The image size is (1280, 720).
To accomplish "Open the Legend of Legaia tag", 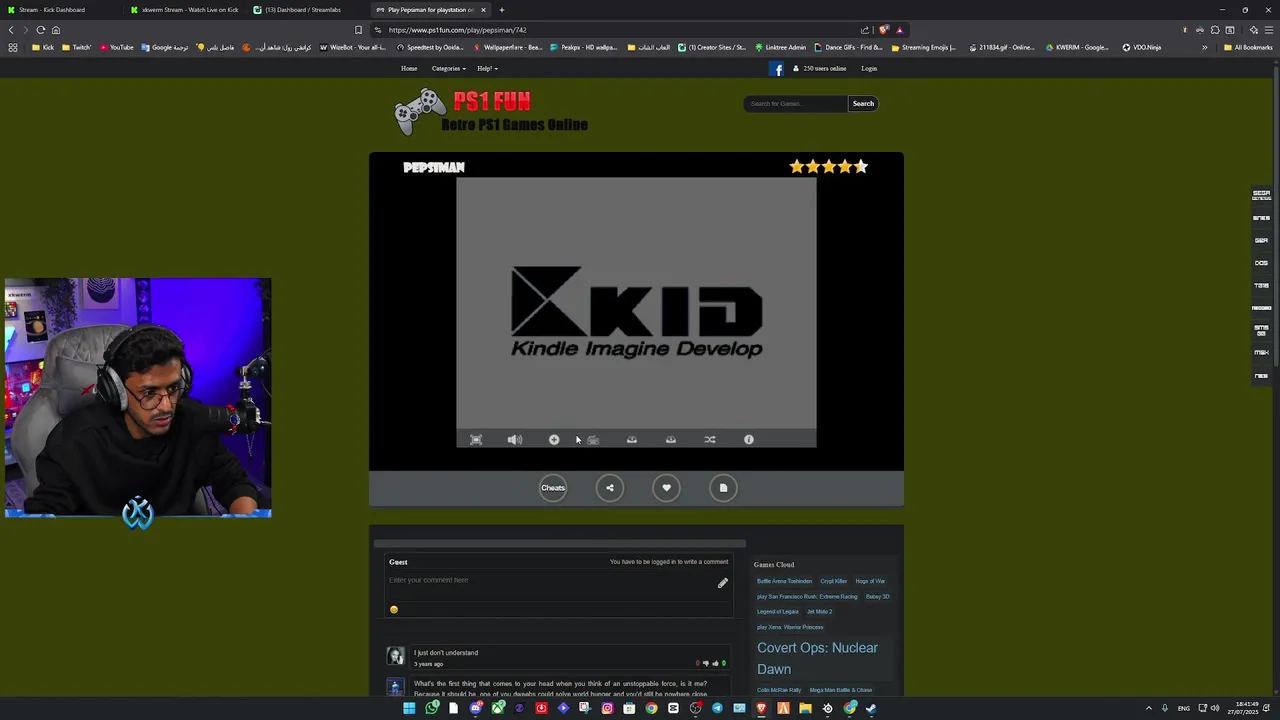I will pyautogui.click(x=778, y=612).
